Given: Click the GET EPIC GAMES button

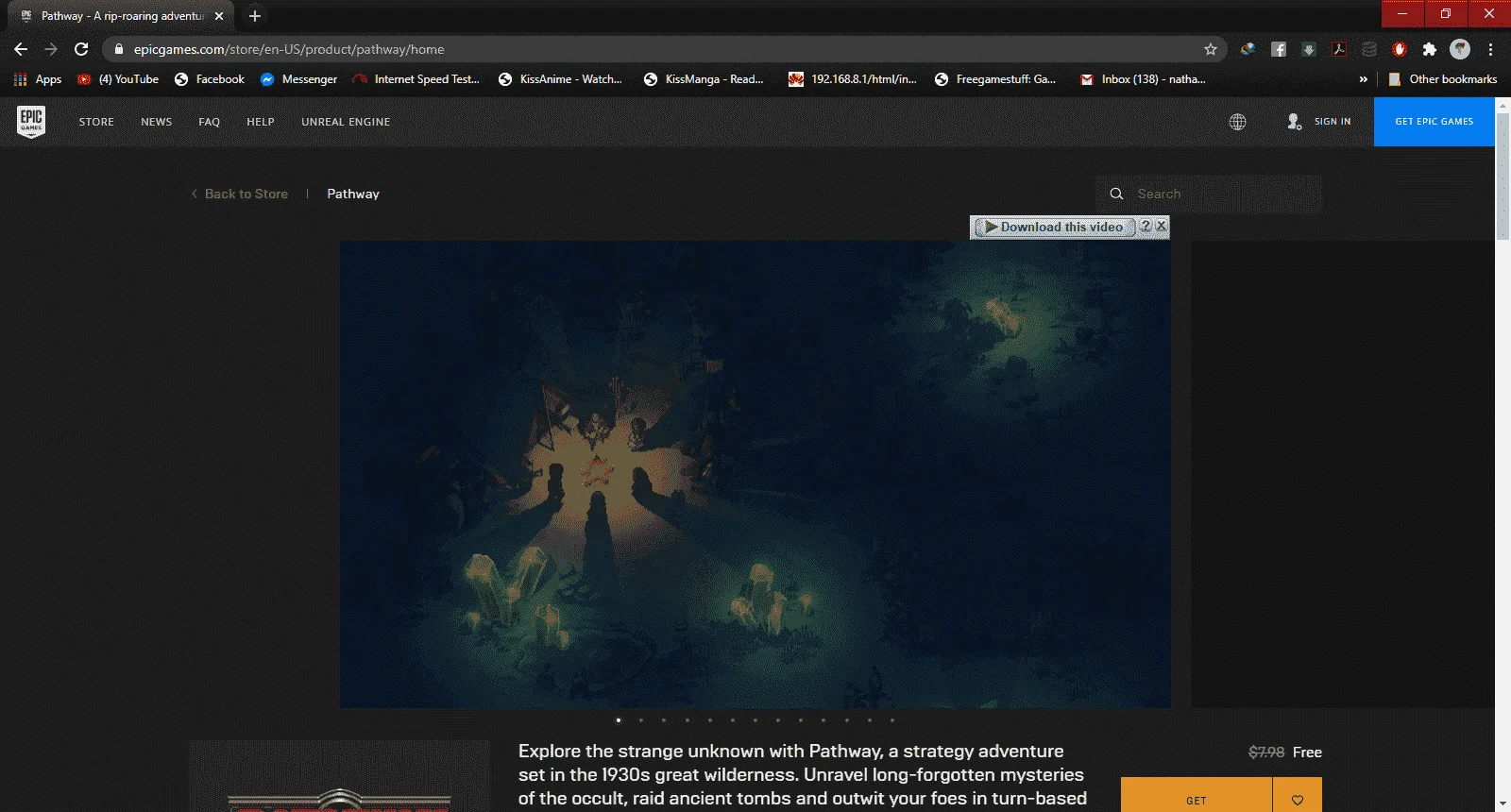Looking at the screenshot, I should [1435, 122].
